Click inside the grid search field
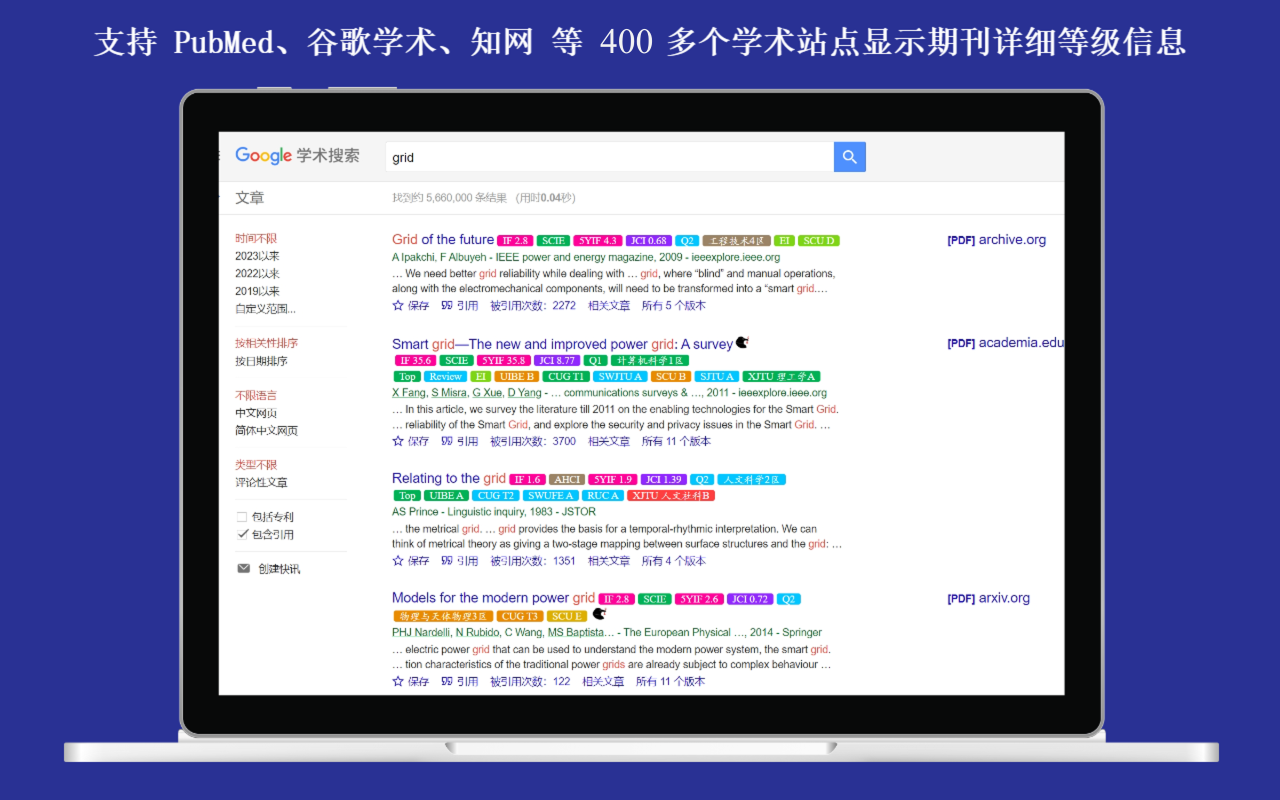 coord(600,157)
